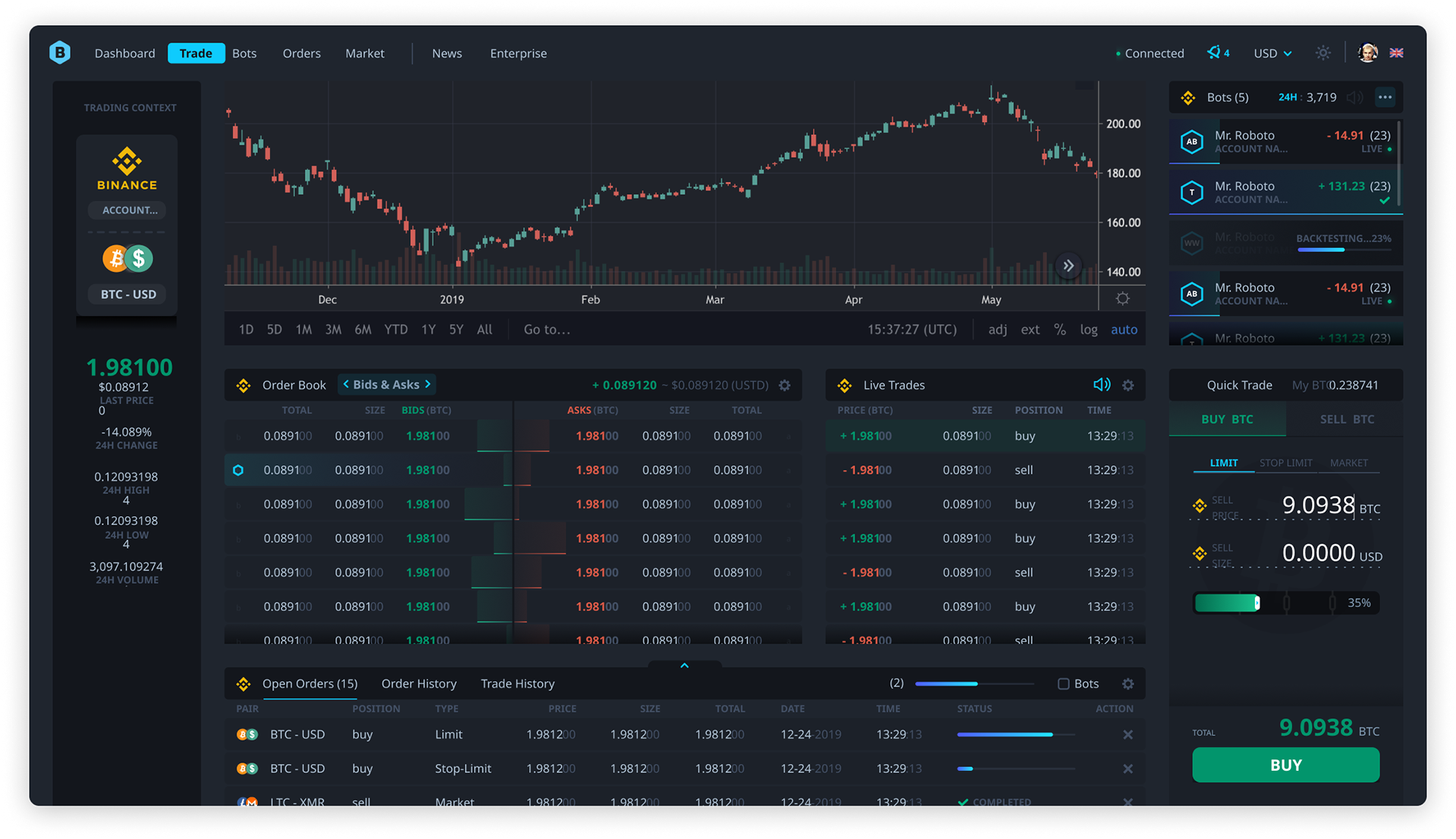Toggle log scale on chart

click(1088, 330)
